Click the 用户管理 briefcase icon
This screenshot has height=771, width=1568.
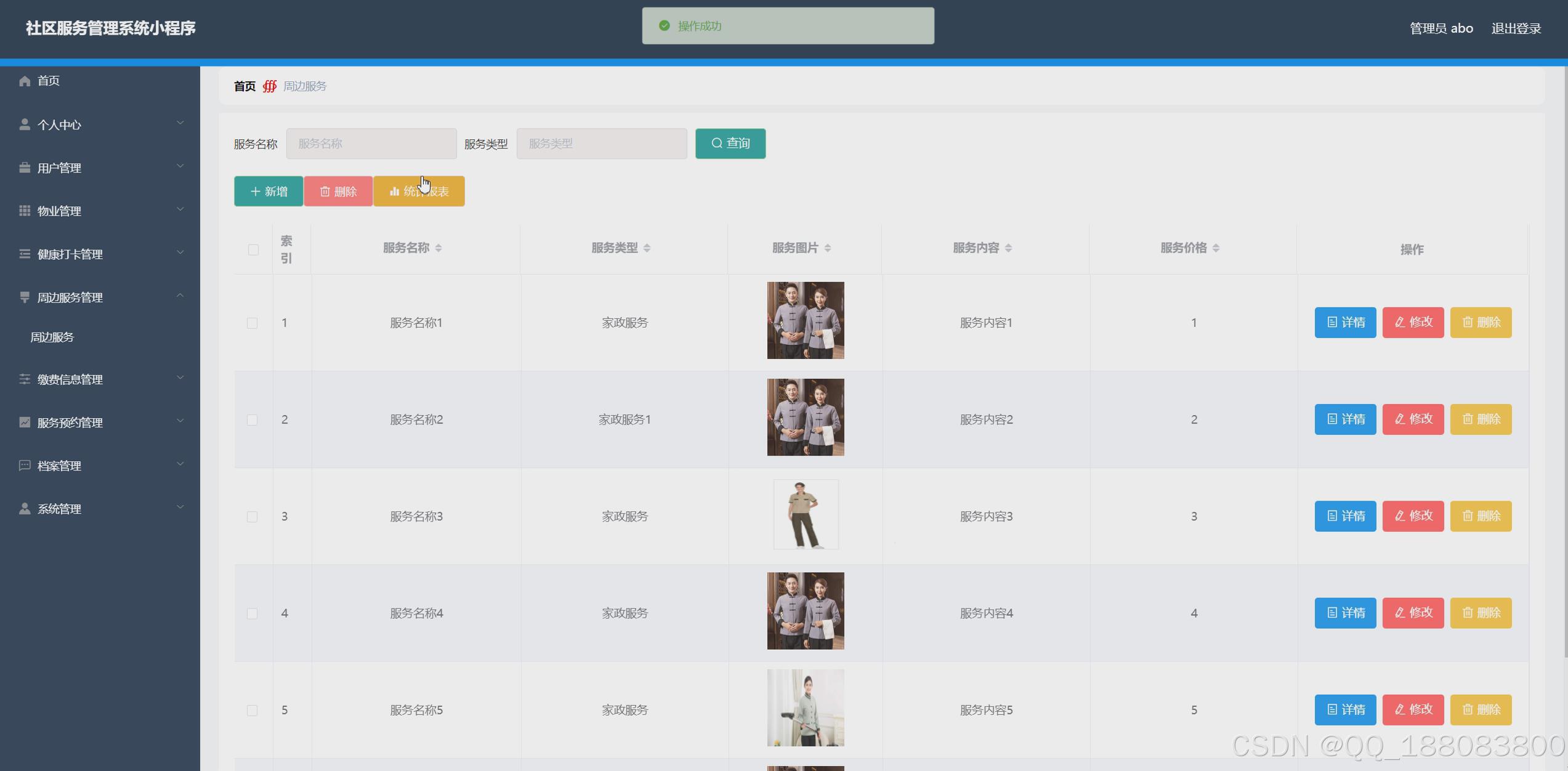[25, 168]
